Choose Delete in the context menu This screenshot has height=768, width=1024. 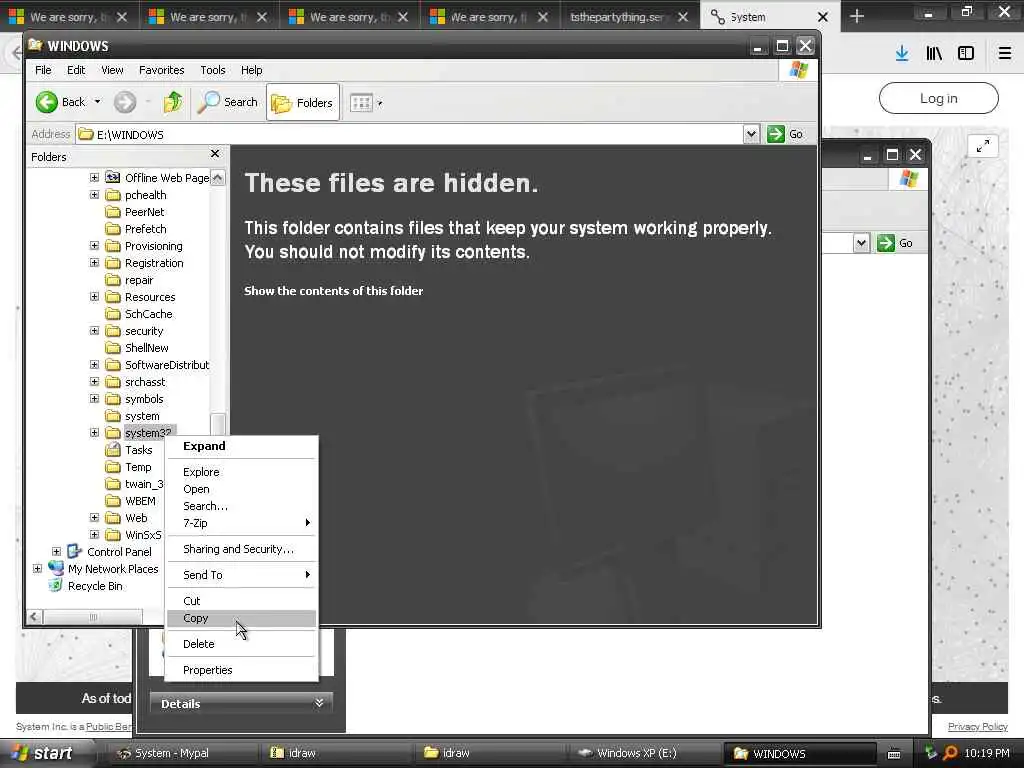tap(241, 644)
